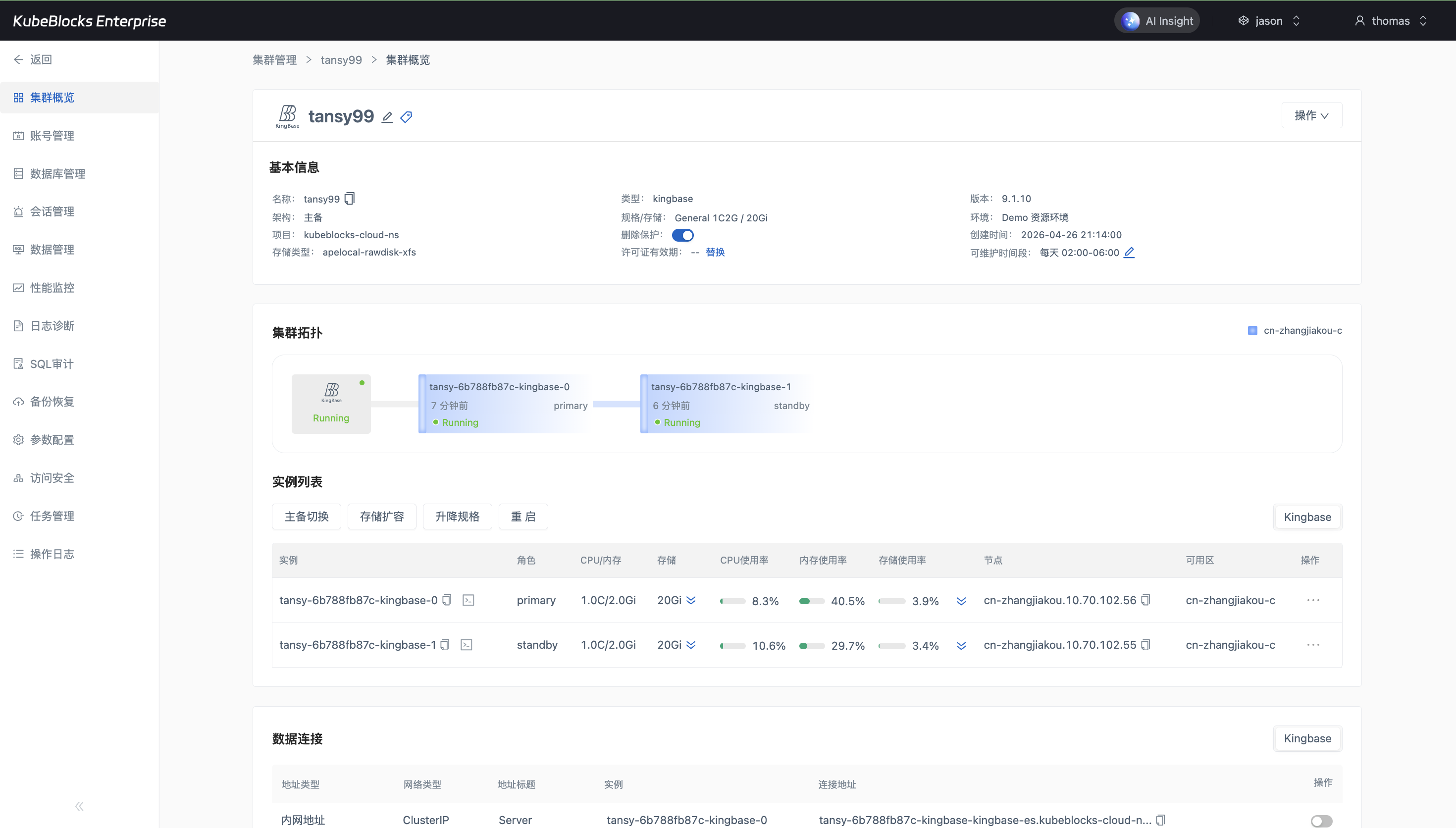Screen dimensions: 1456x828
Task: Toggle the internal address connection switch
Action: tap(1321, 821)
